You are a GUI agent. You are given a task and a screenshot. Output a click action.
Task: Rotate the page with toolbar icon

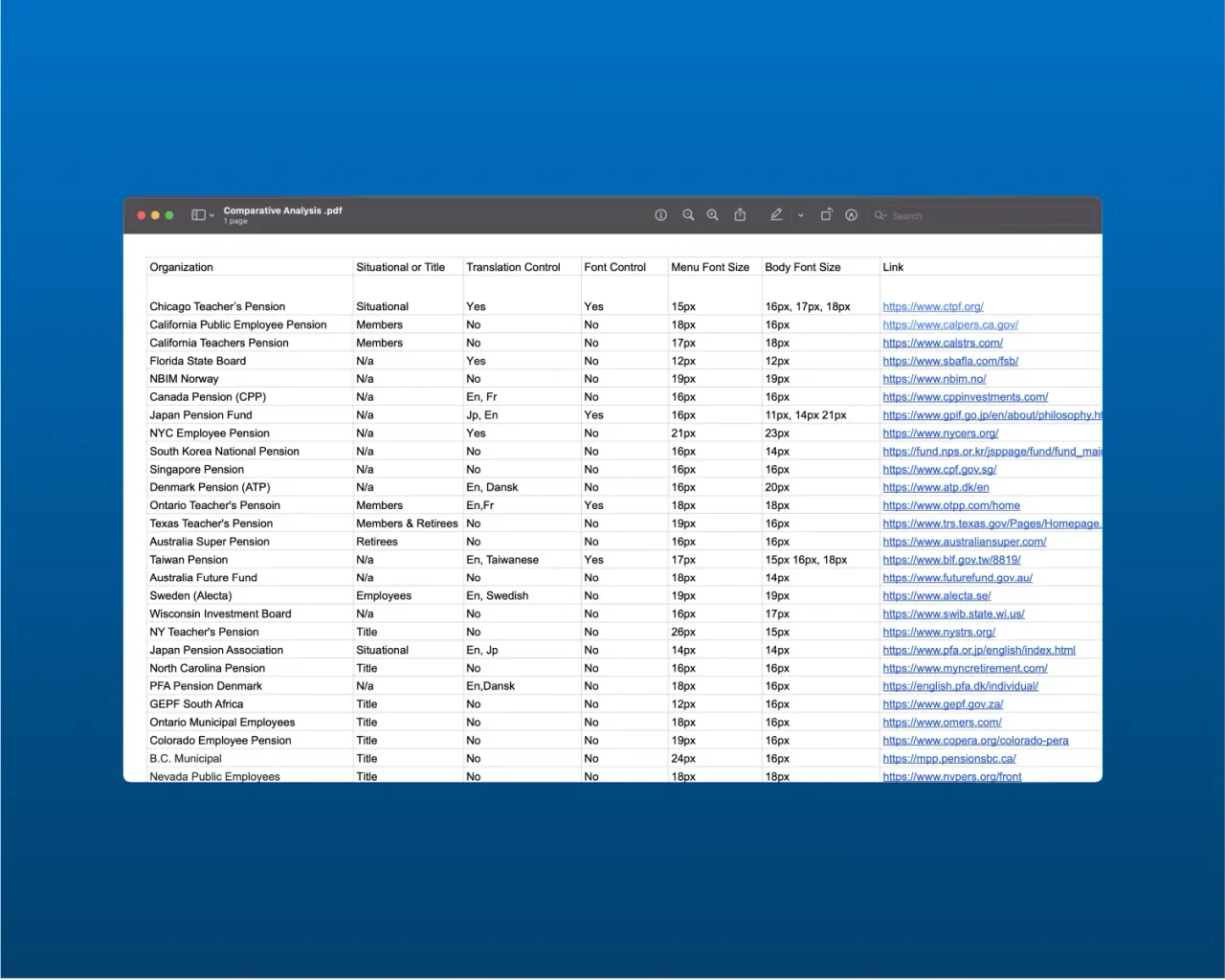[826, 215]
